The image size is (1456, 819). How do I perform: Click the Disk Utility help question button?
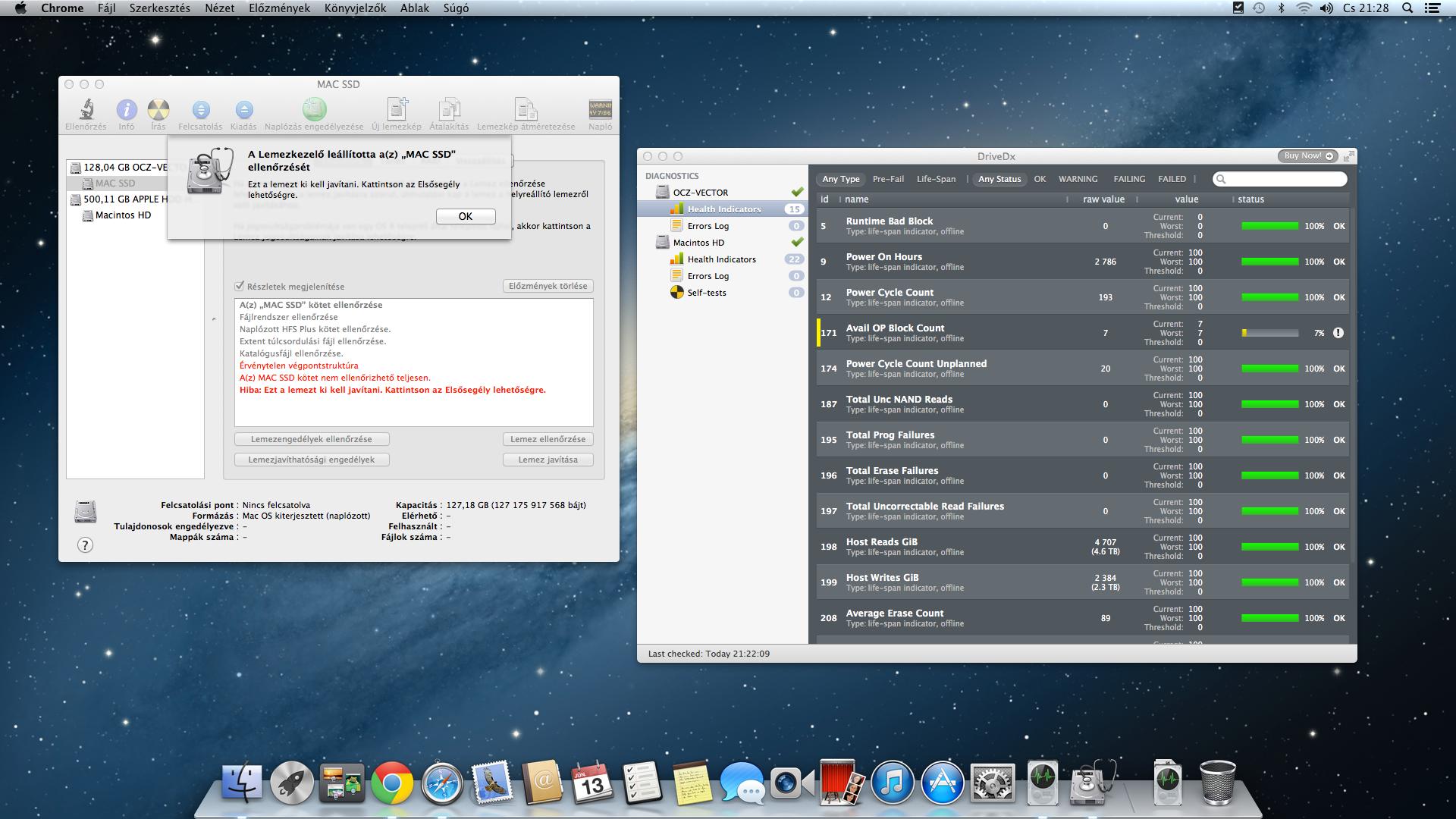pos(86,544)
